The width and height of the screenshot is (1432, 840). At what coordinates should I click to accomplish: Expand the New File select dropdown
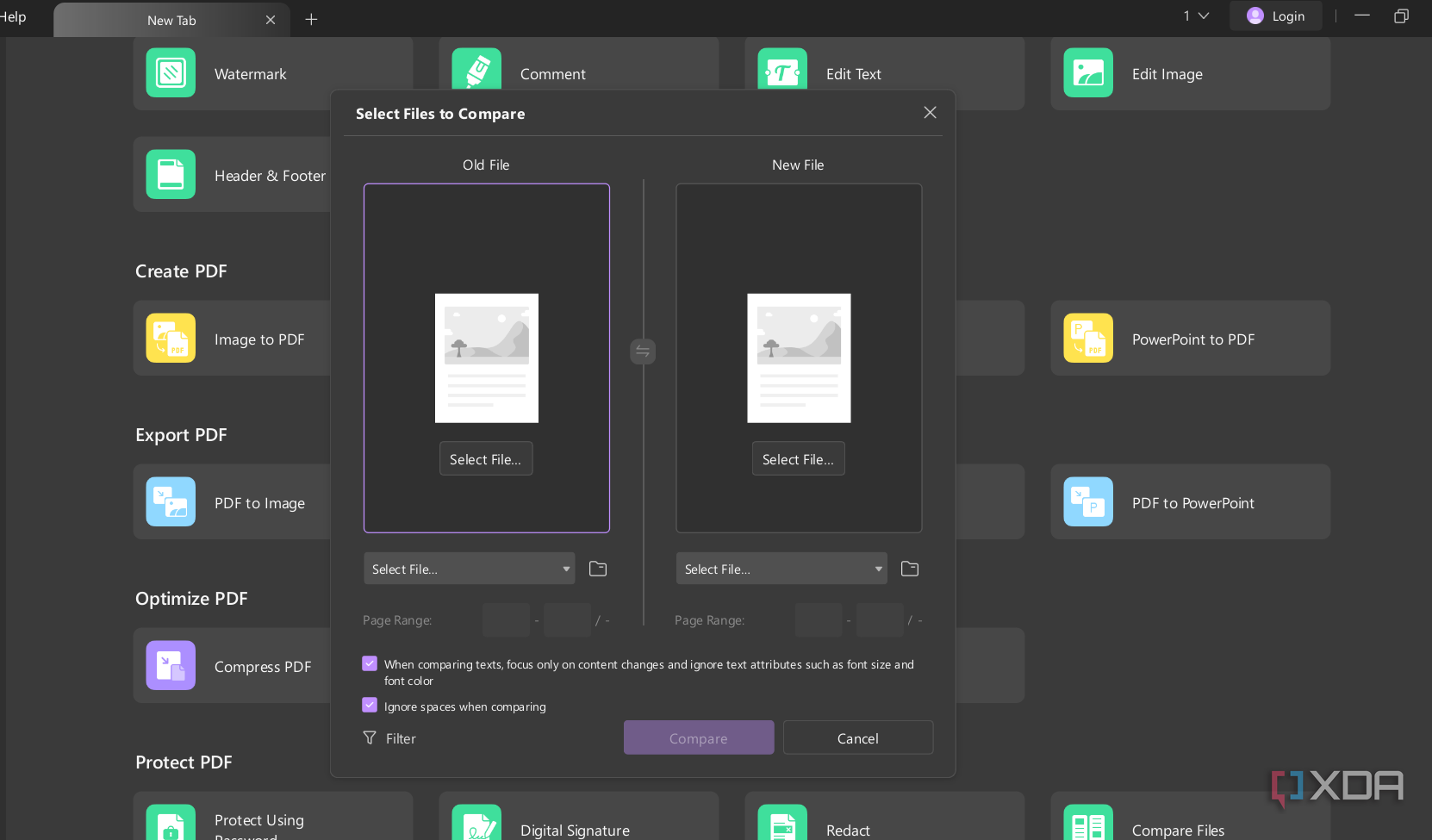coord(781,569)
